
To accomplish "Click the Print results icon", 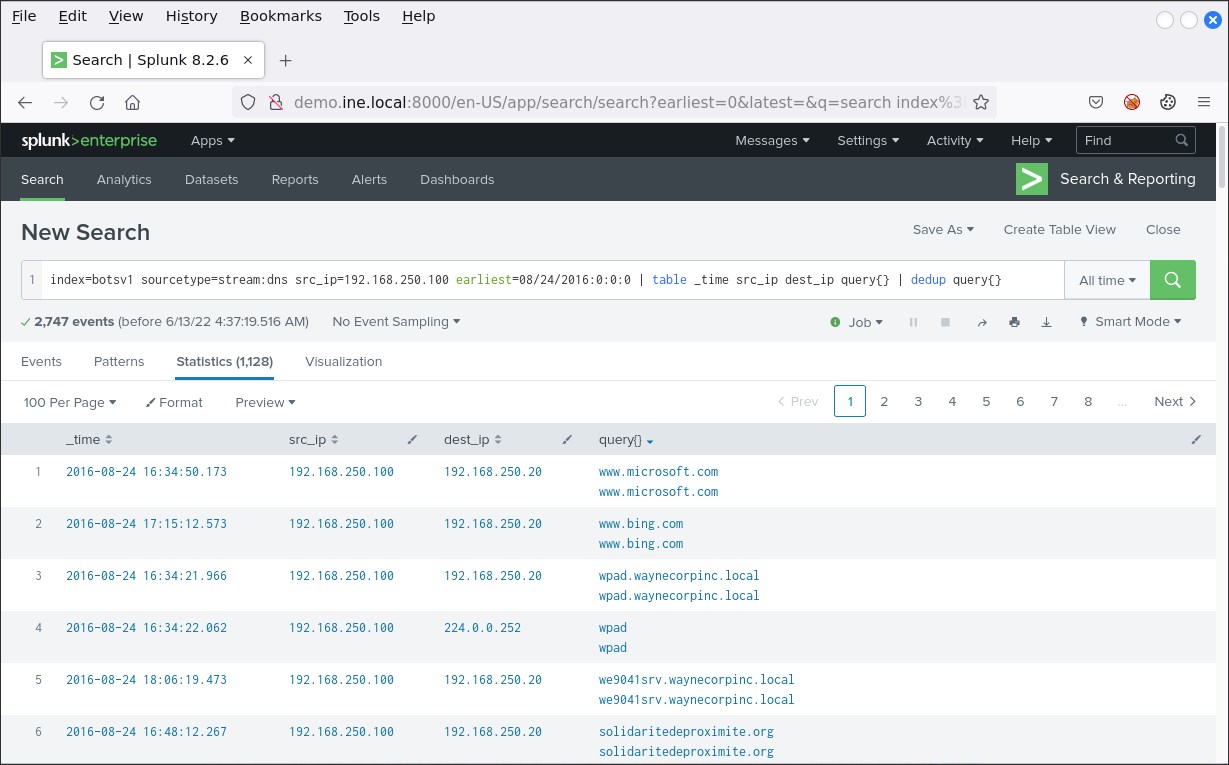I will [x=1014, y=322].
